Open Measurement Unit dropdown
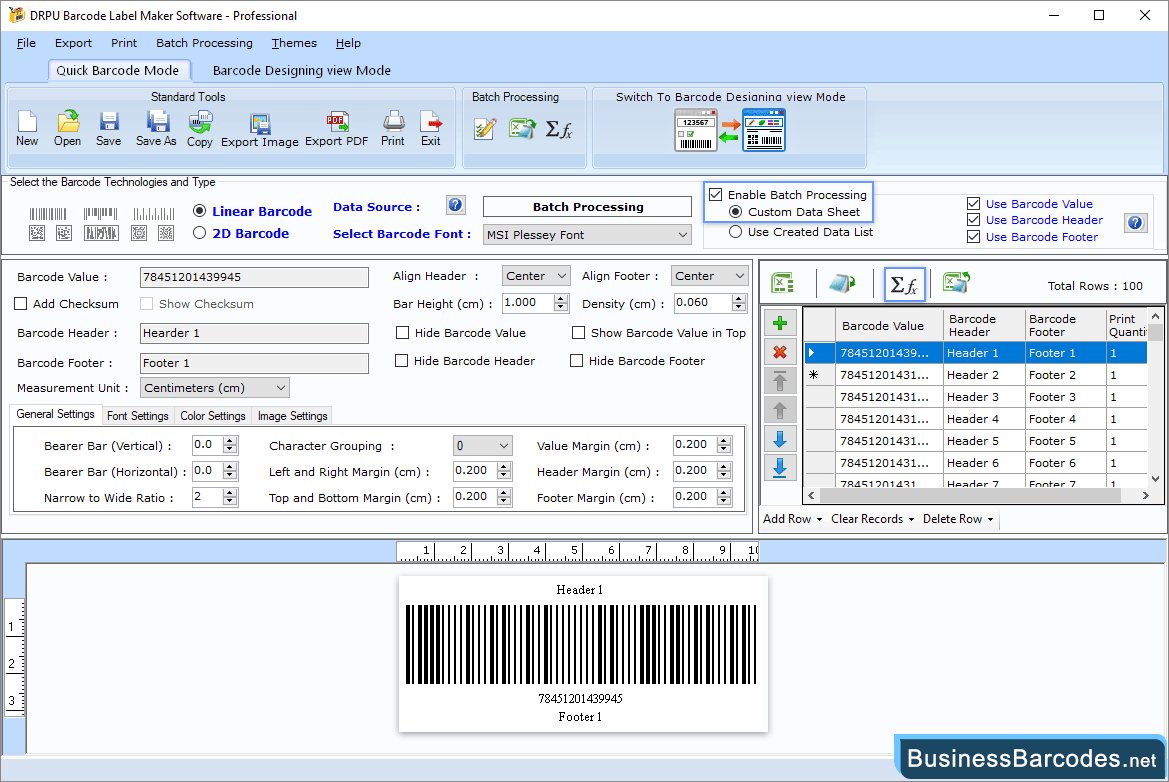Screen dimensions: 1169x782 [x=215, y=388]
